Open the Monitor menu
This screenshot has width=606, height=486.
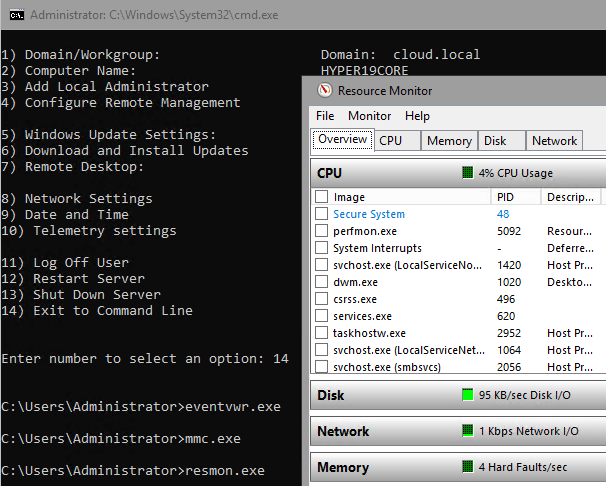[369, 116]
